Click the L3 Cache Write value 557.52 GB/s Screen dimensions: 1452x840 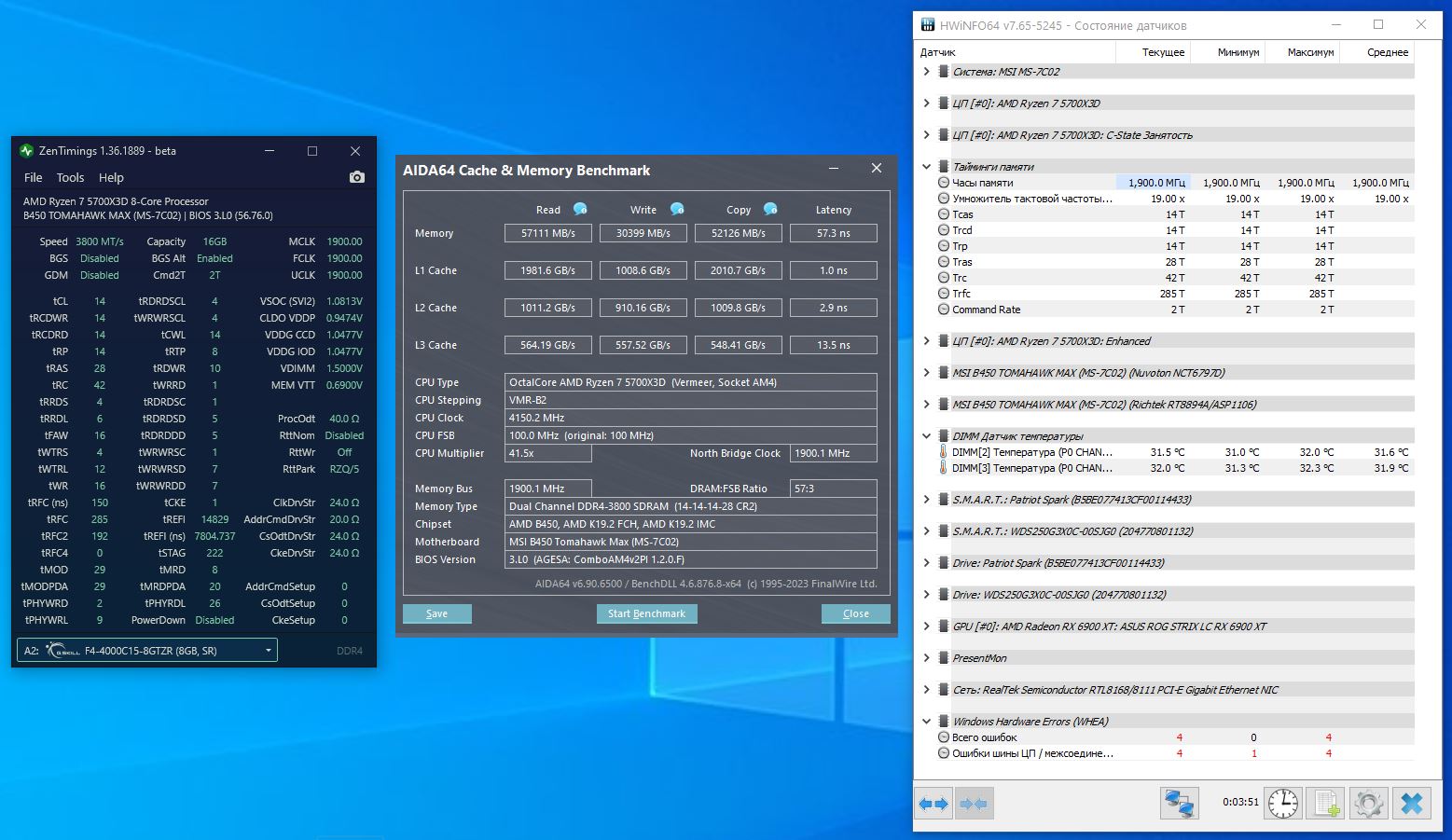(x=643, y=345)
